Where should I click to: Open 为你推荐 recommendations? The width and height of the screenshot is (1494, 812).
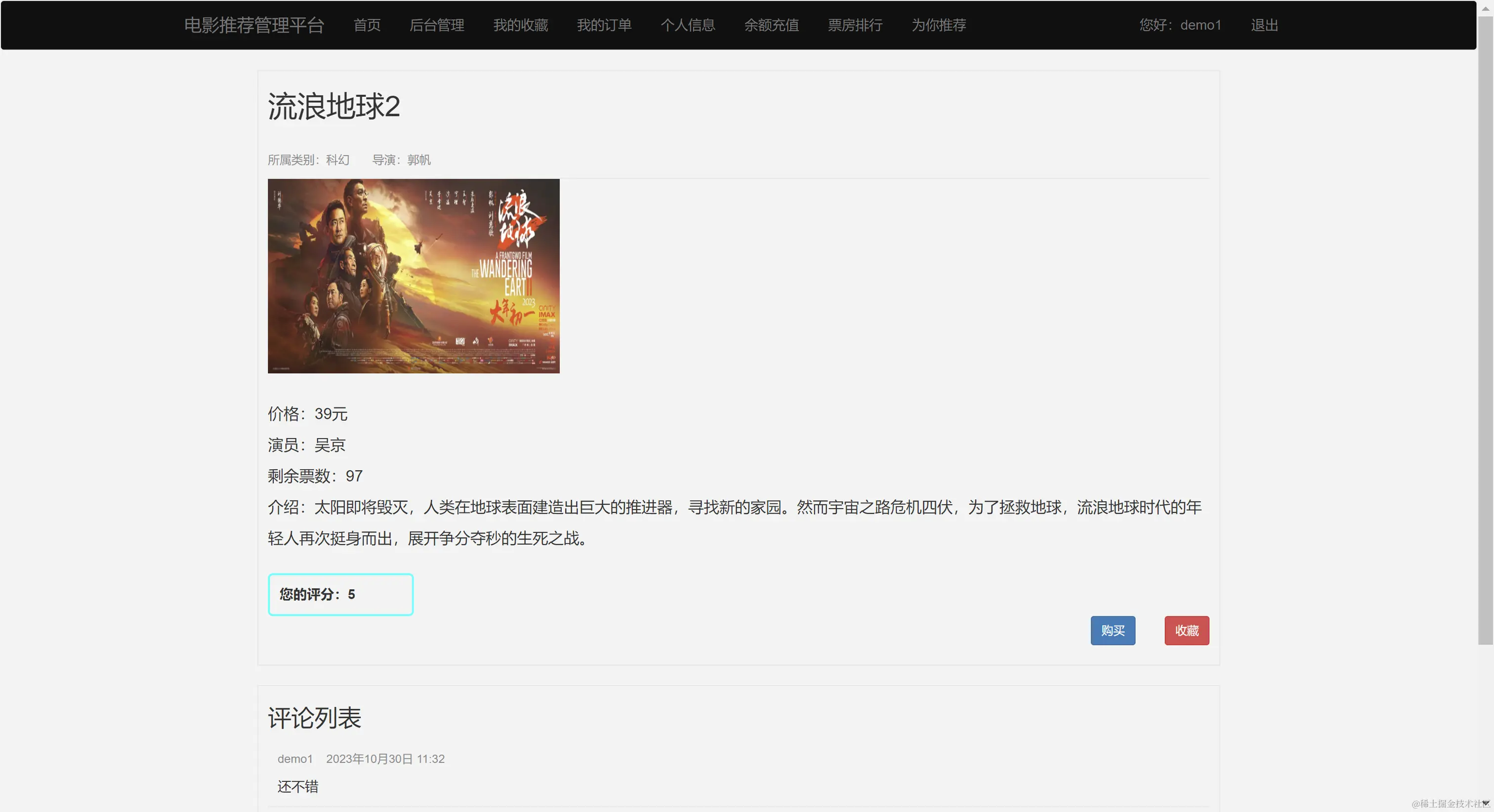click(x=938, y=25)
